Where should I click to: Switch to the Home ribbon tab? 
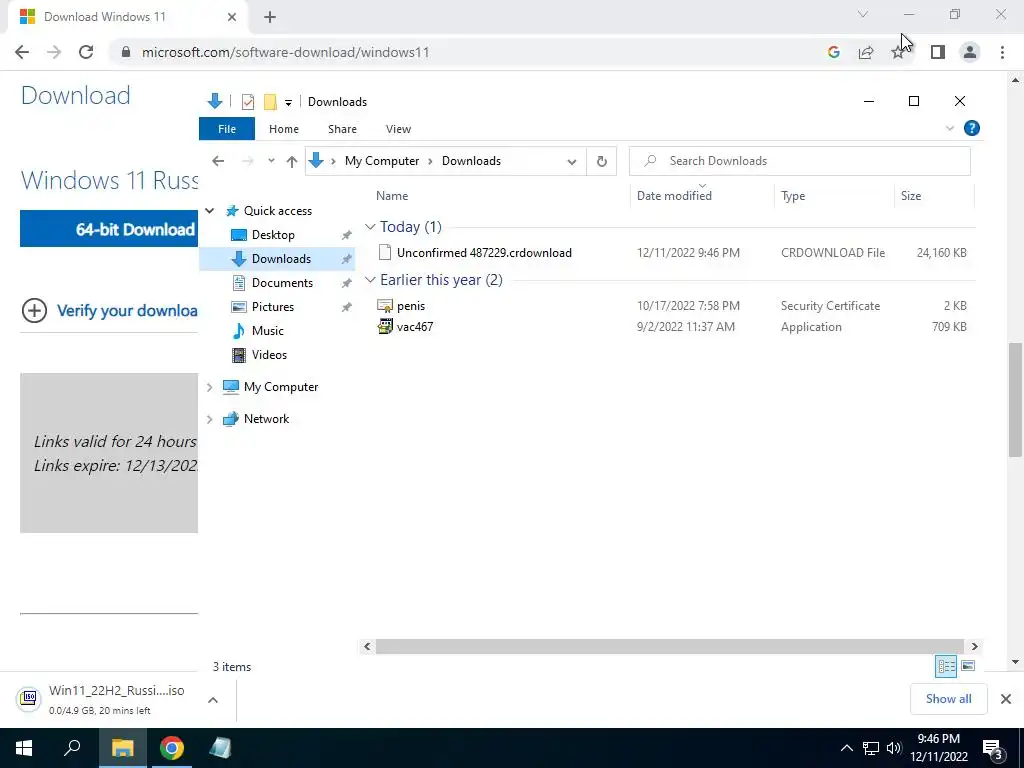(x=283, y=129)
